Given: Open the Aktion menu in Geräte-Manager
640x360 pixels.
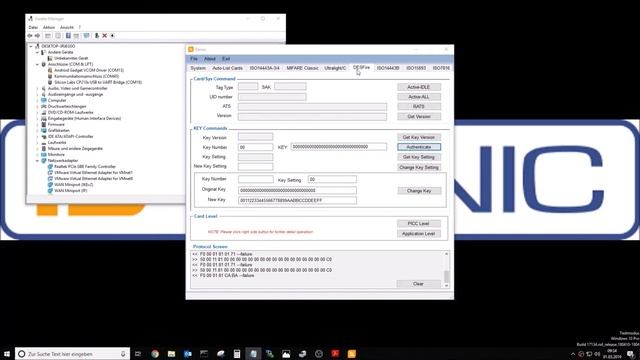Looking at the screenshot, I should pos(49,27).
